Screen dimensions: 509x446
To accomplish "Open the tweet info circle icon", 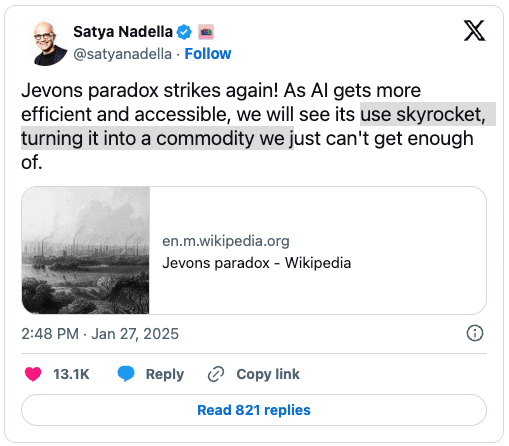I will [x=475, y=333].
